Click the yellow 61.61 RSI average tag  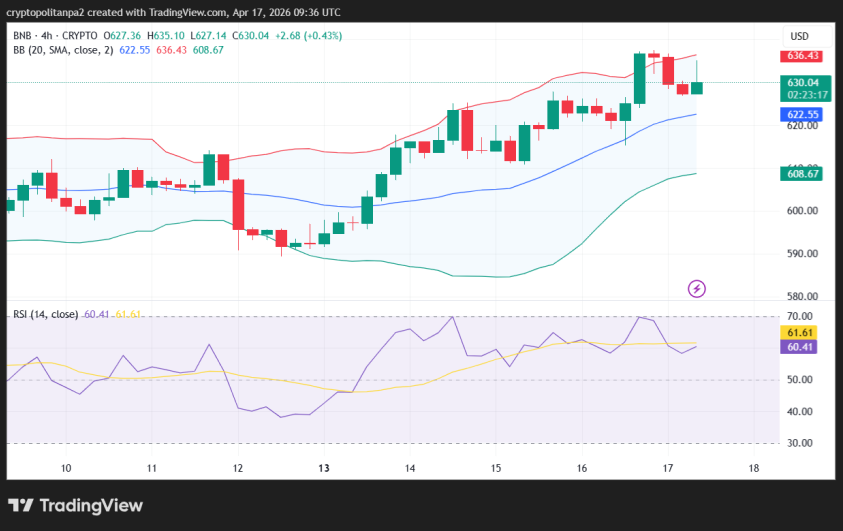click(802, 332)
